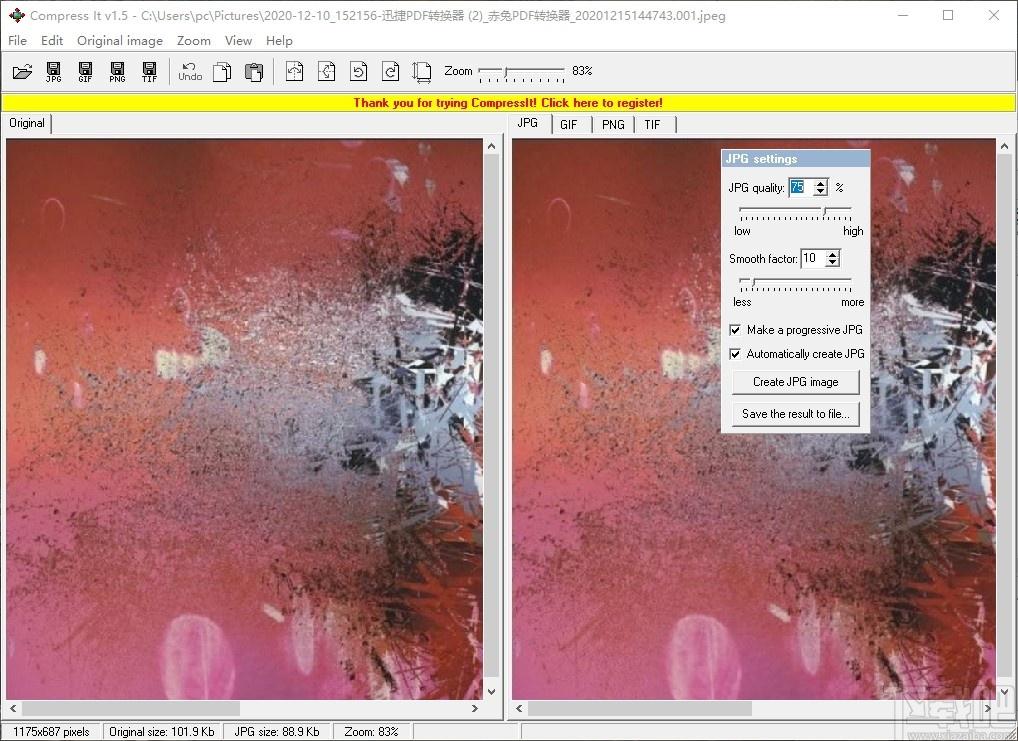Click the Create JPG image button
1018x741 pixels.
pos(795,382)
